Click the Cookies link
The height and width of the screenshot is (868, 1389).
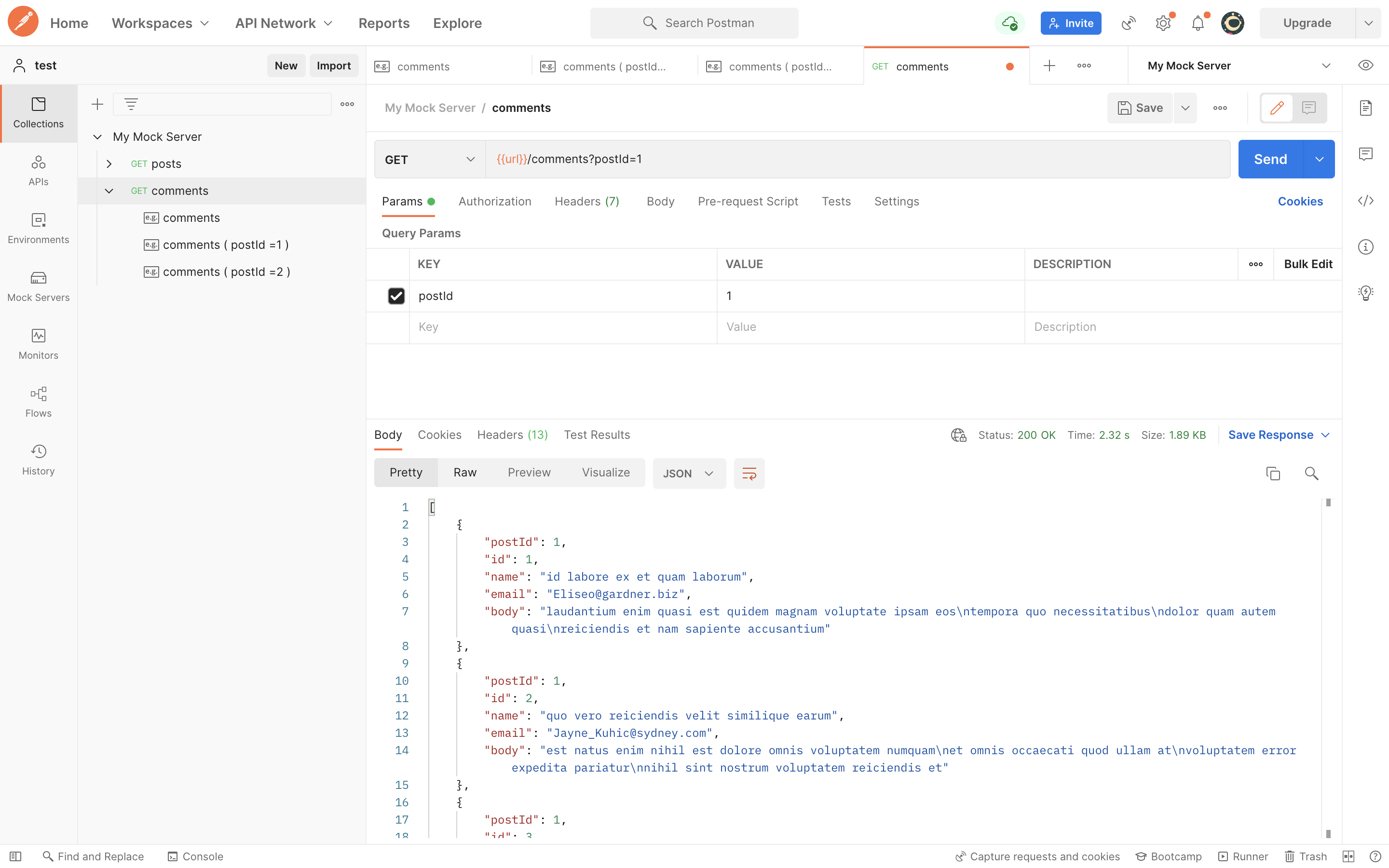(1299, 202)
